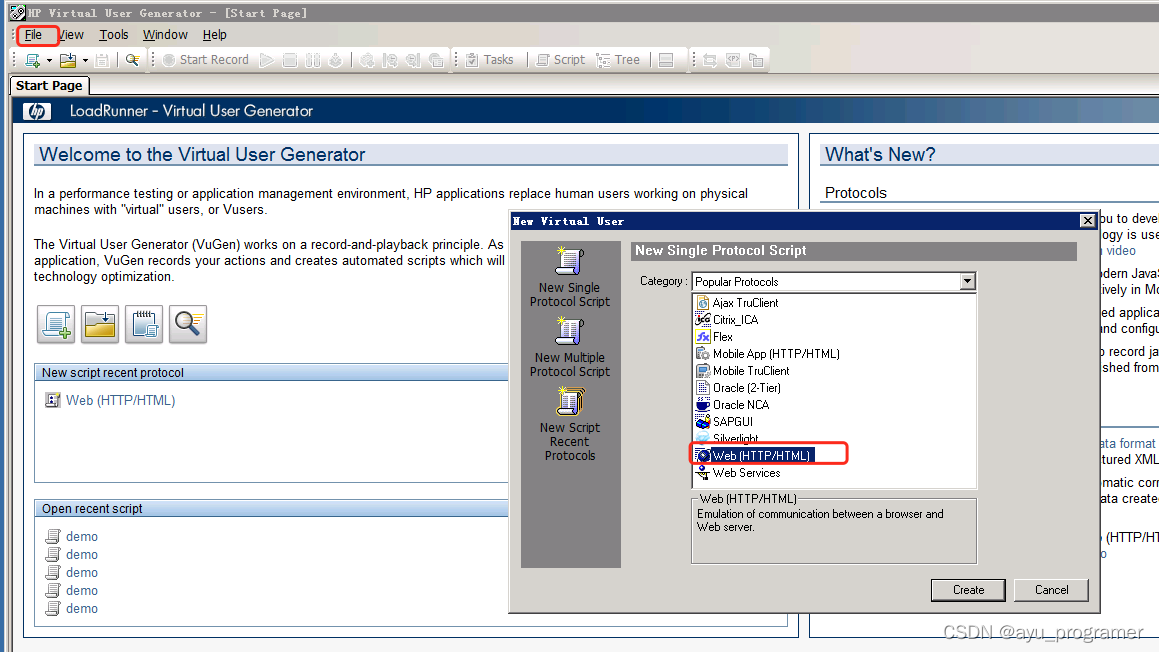Screen dimensions: 1159x652
Task: Click the last icon on the toolbar
Action: pyautogui.click(x=755, y=60)
